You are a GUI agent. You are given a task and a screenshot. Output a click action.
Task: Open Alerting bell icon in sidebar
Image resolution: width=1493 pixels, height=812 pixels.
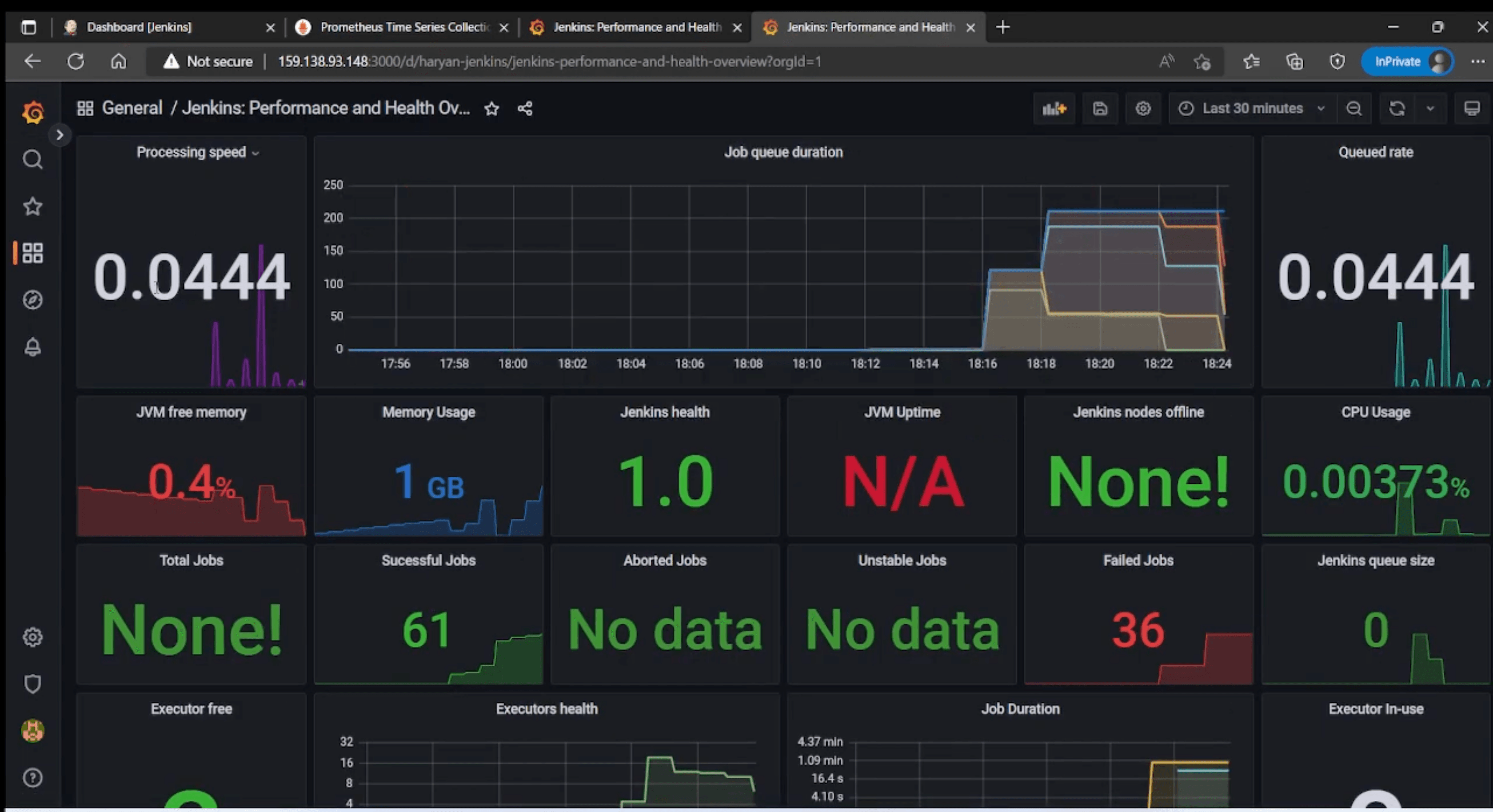tap(32, 346)
